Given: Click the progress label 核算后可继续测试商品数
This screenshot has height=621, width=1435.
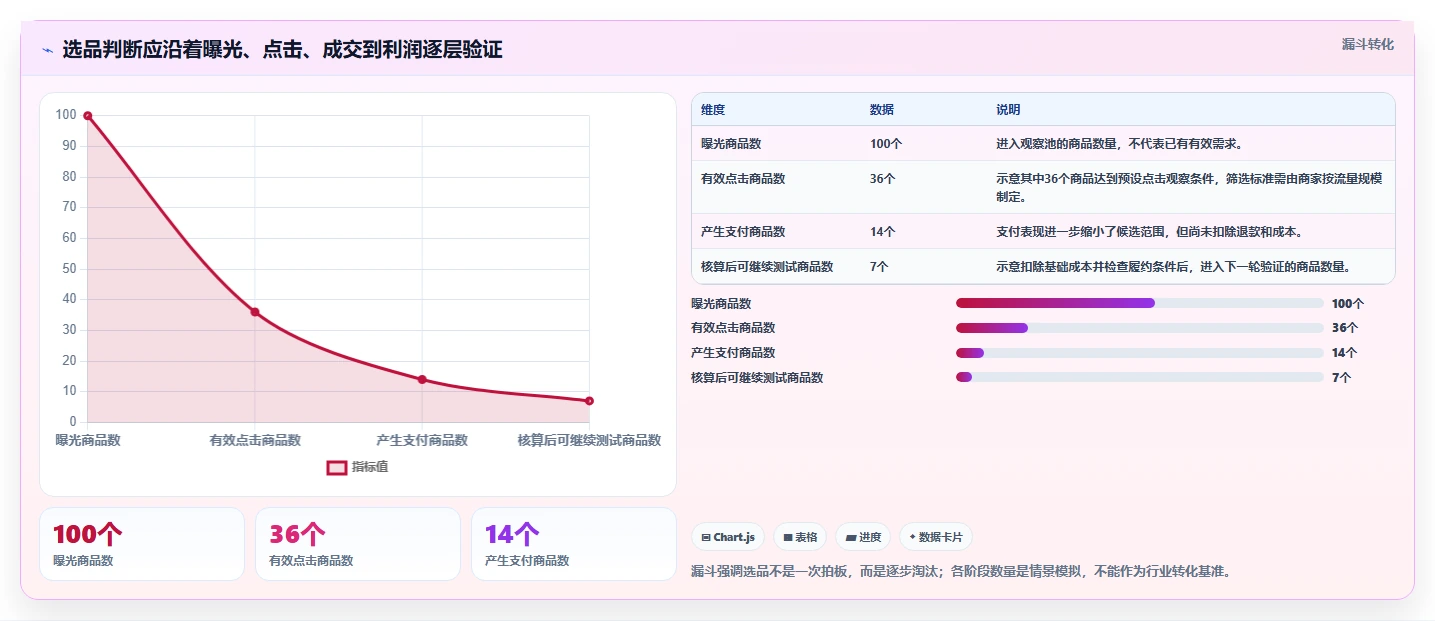Looking at the screenshot, I should [757, 377].
